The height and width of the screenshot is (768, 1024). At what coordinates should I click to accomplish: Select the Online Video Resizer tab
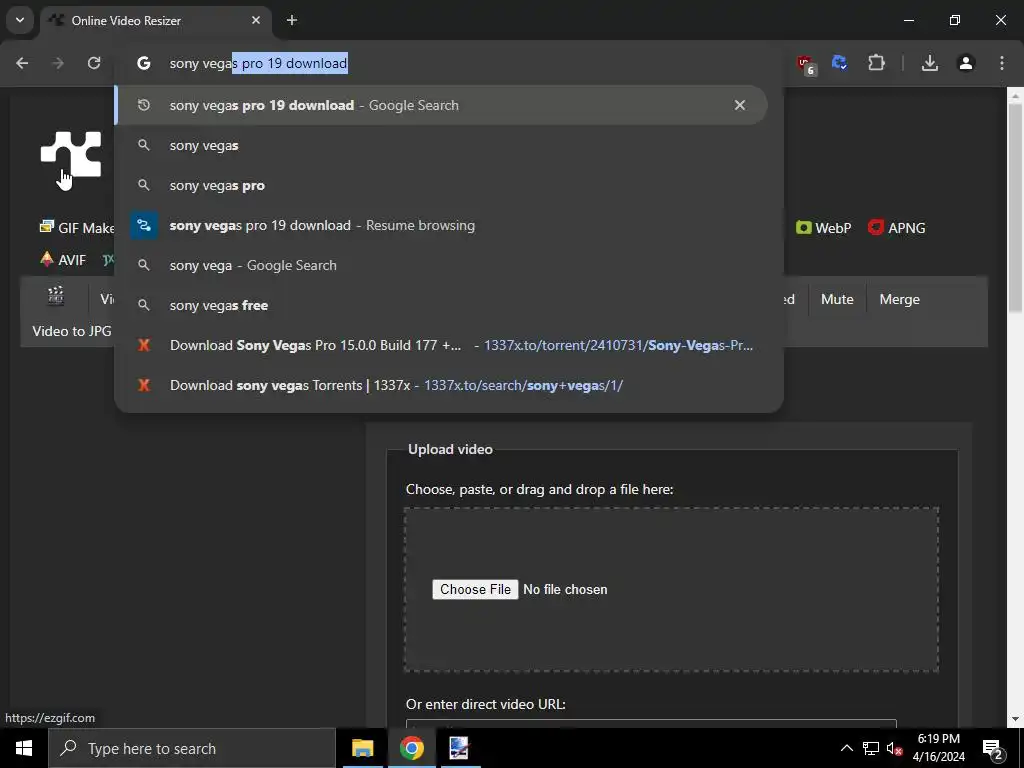[155, 21]
